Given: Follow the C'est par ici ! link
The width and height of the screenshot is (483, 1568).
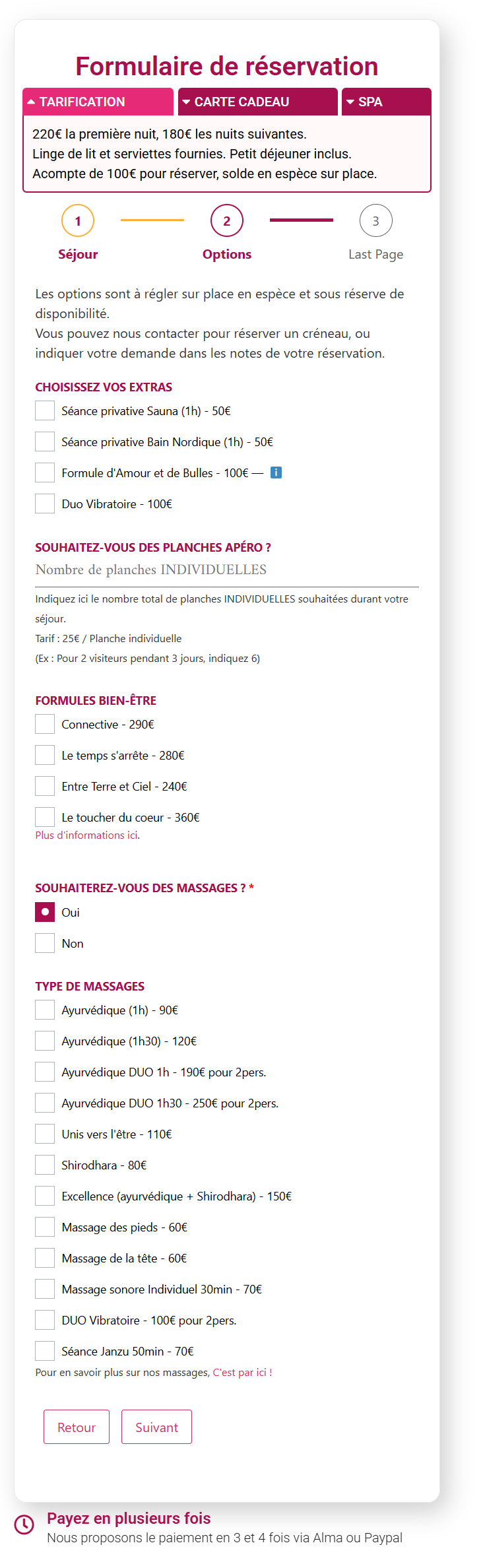Looking at the screenshot, I should pyautogui.click(x=242, y=1373).
